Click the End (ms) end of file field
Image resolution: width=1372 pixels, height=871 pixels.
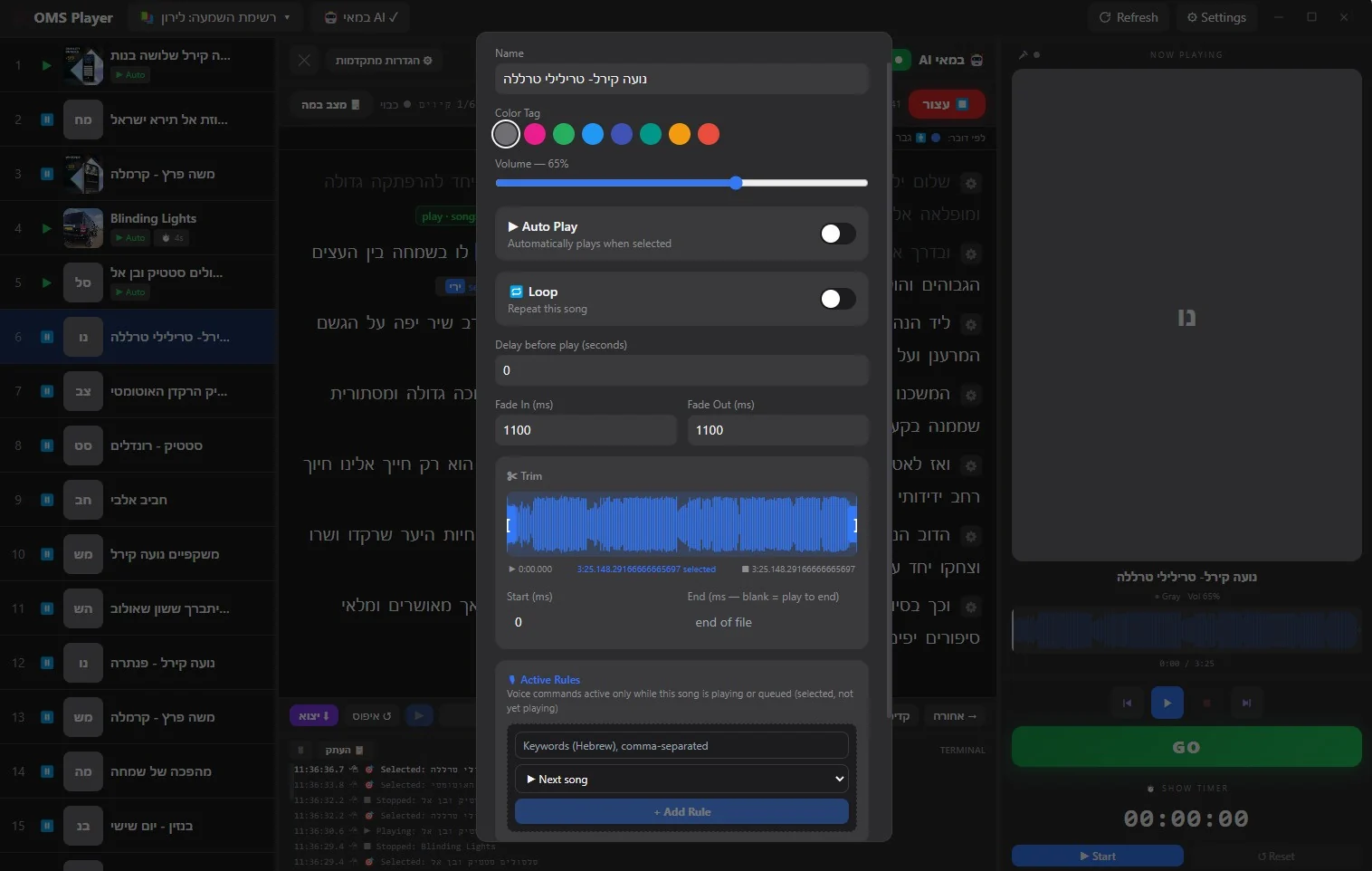click(x=772, y=622)
